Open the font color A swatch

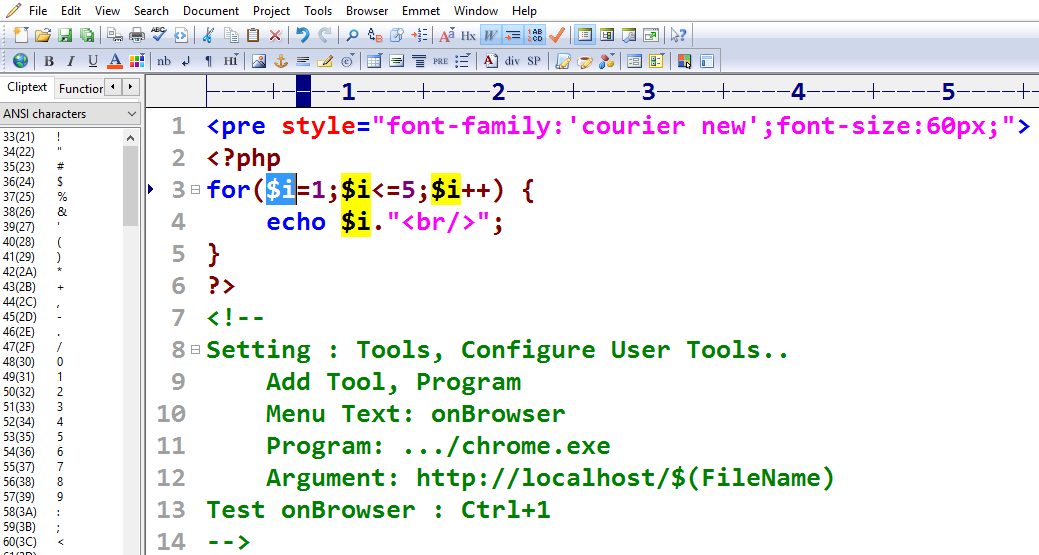(x=114, y=61)
